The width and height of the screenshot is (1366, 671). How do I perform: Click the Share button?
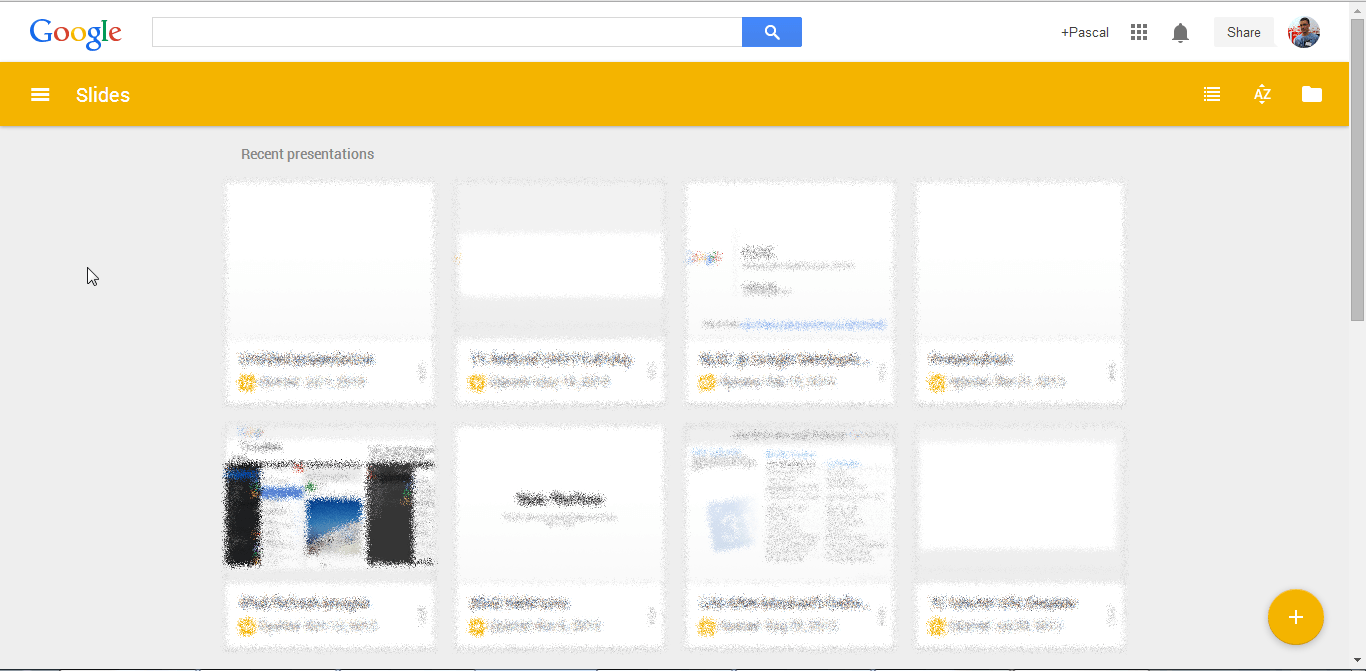point(1243,32)
